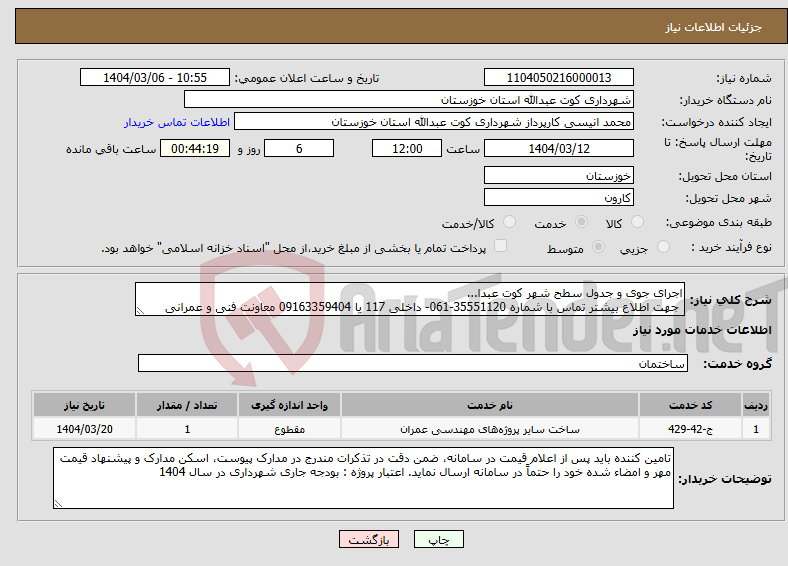Click the چاپ (print) button
The width and height of the screenshot is (788, 566).
pos(438,539)
